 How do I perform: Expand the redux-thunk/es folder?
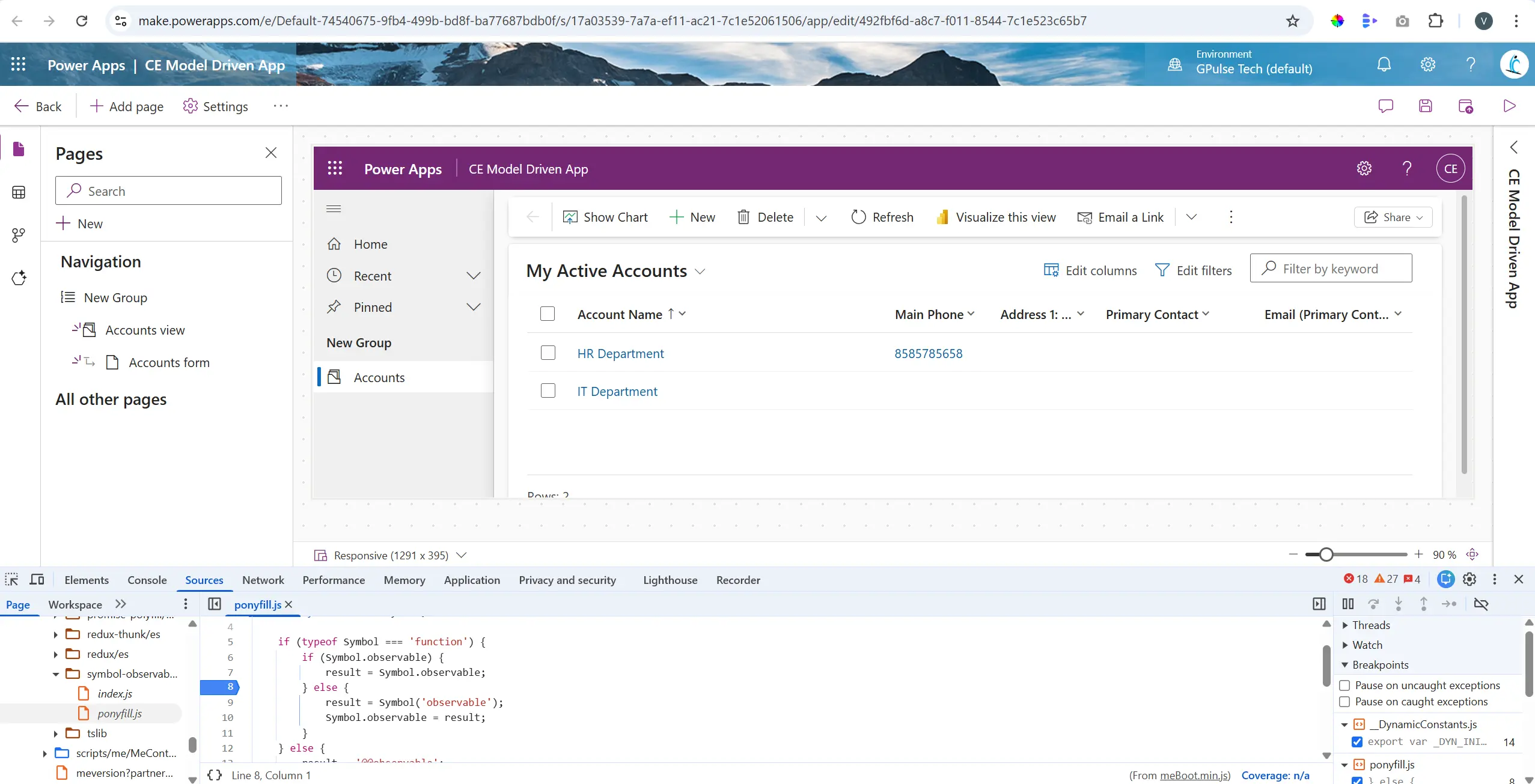pyautogui.click(x=56, y=634)
